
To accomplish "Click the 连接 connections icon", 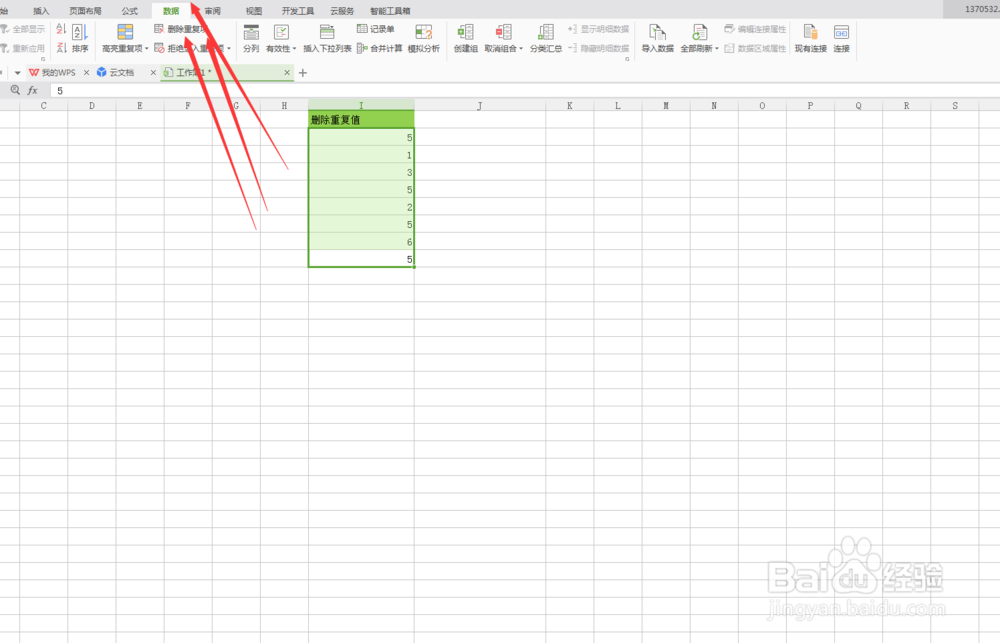I will click(841, 33).
